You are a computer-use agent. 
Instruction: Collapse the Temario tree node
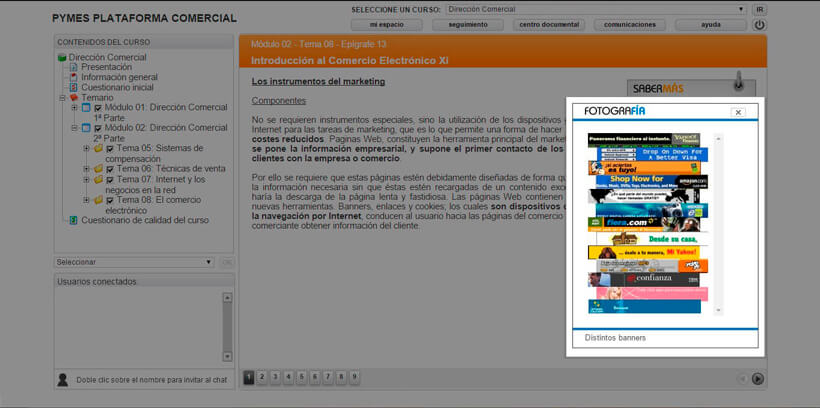point(62,98)
